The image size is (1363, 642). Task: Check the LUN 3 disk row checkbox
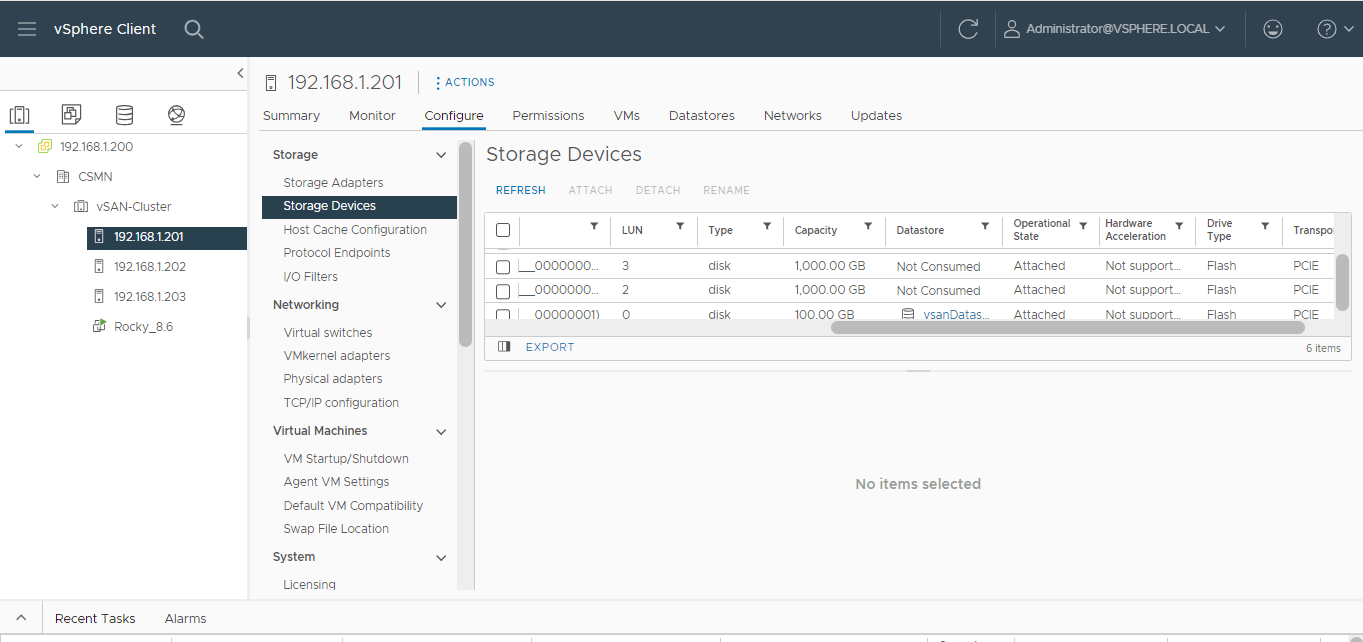(503, 267)
